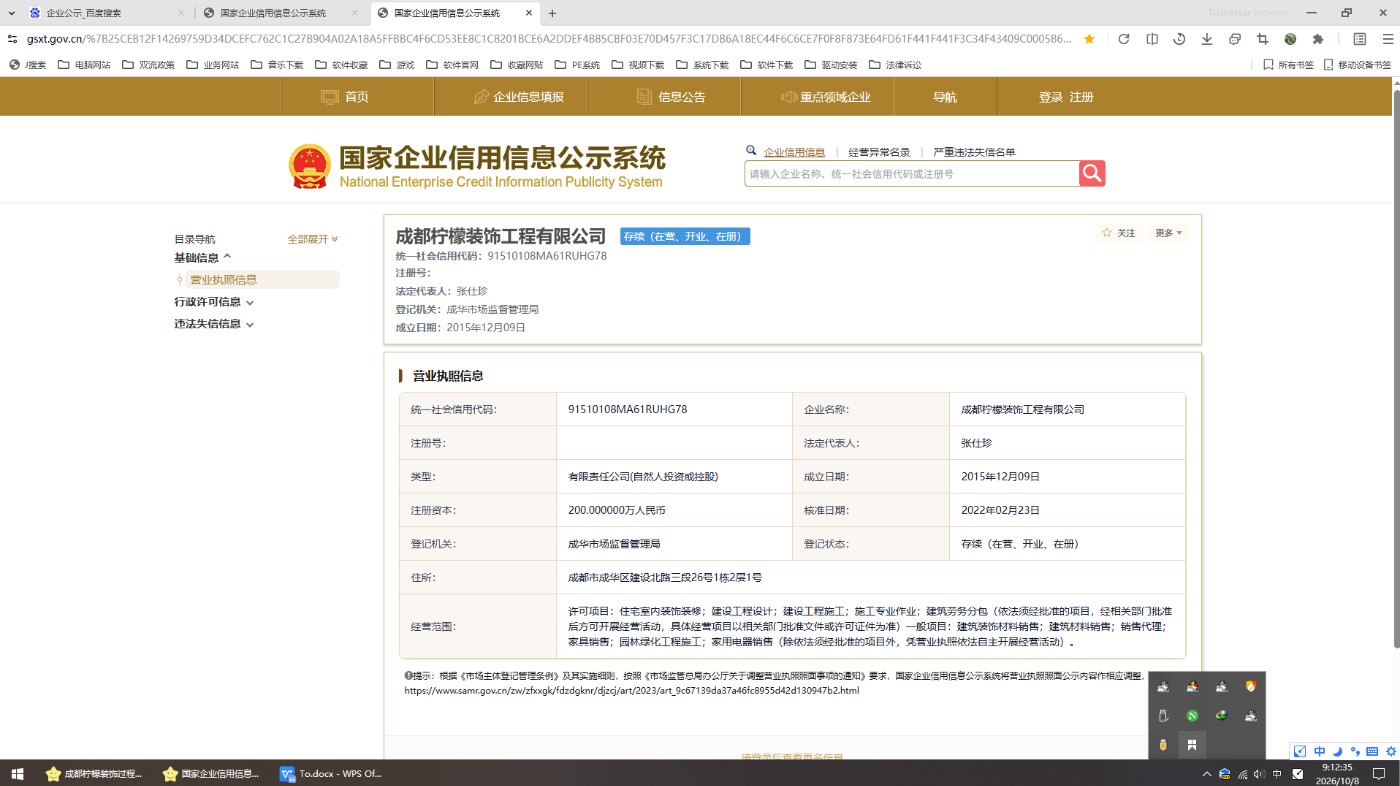1400x786 pixels.
Task: Click the gold bookmark star in address bar
Action: pyautogui.click(x=1089, y=39)
